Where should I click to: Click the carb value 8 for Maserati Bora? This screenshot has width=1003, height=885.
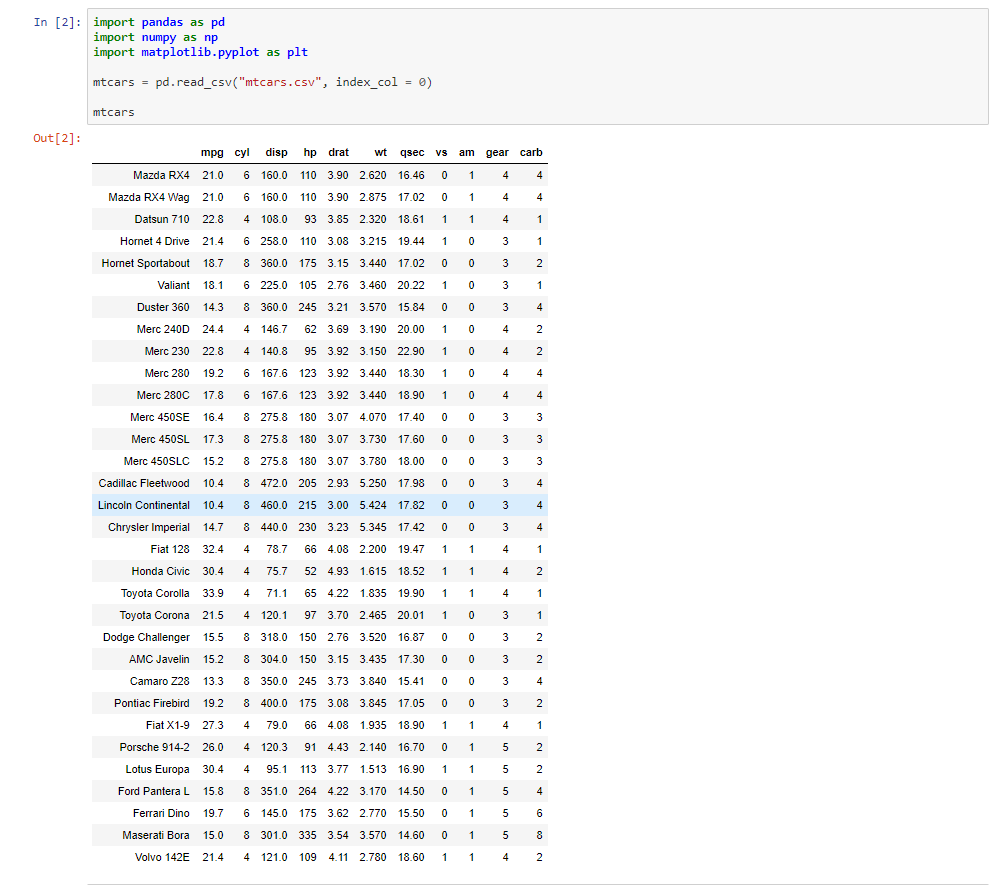[539, 835]
